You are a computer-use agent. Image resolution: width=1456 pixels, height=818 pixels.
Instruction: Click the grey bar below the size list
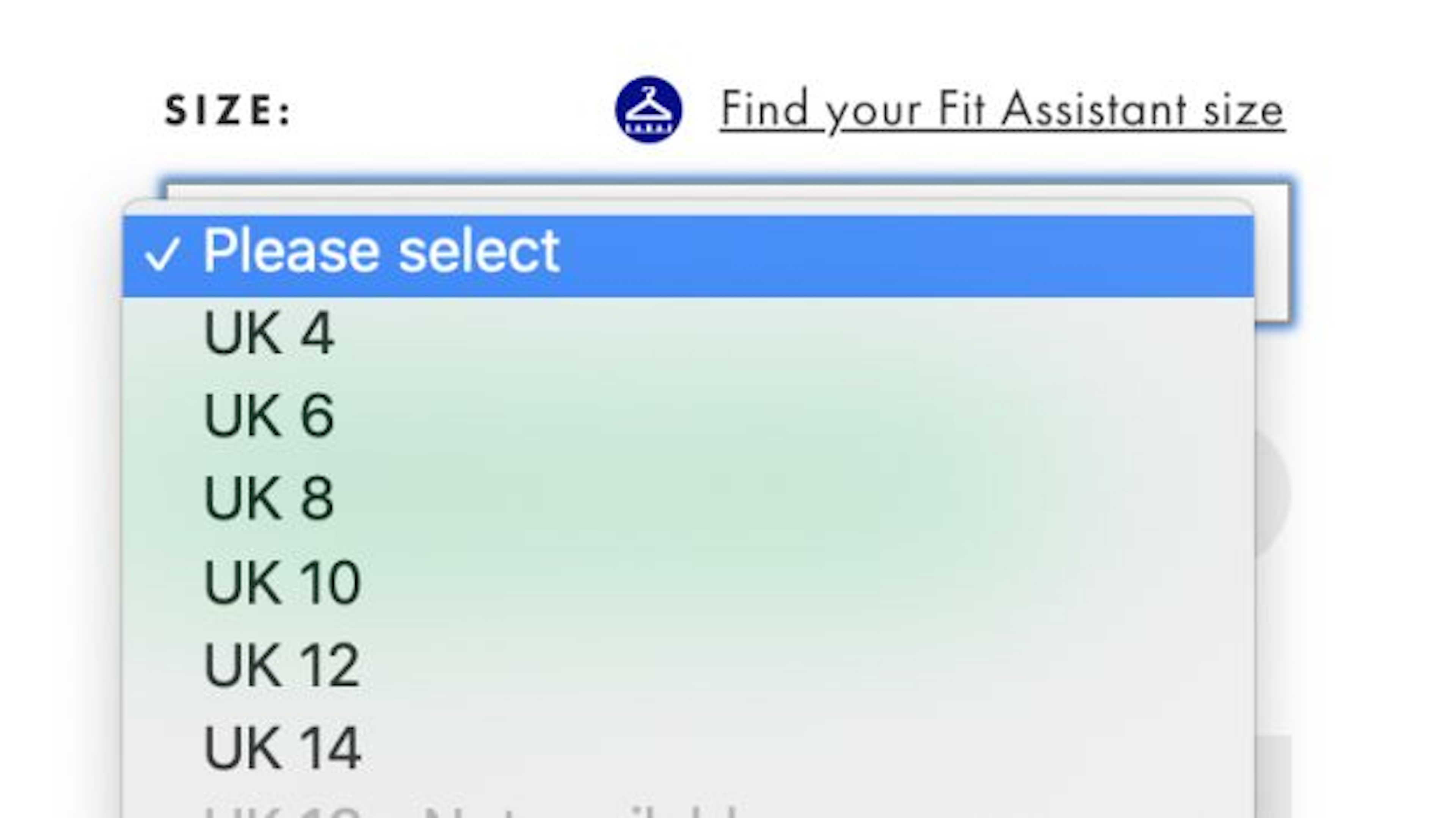(x=1273, y=777)
